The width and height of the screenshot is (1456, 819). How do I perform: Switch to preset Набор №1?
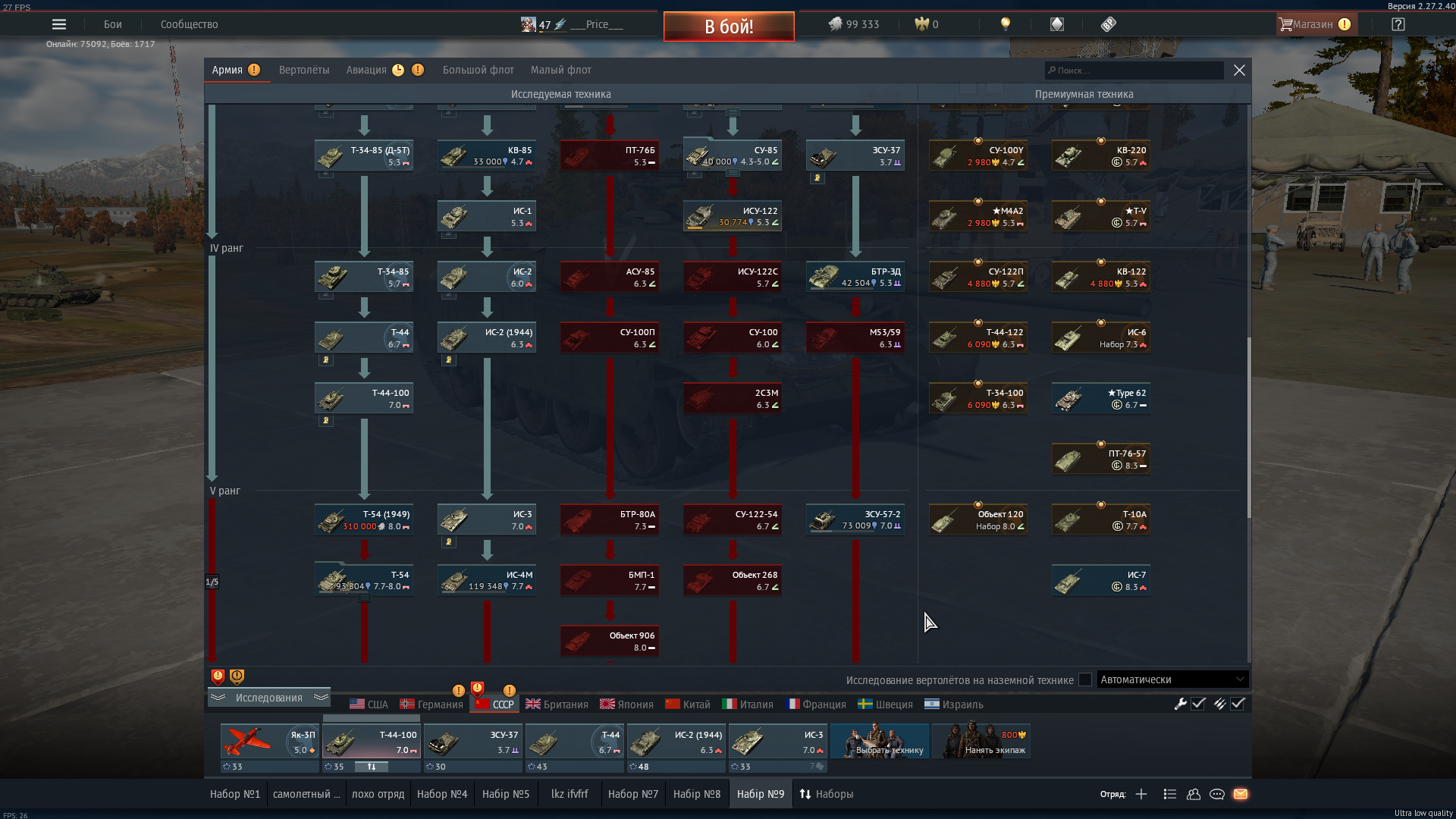(235, 794)
